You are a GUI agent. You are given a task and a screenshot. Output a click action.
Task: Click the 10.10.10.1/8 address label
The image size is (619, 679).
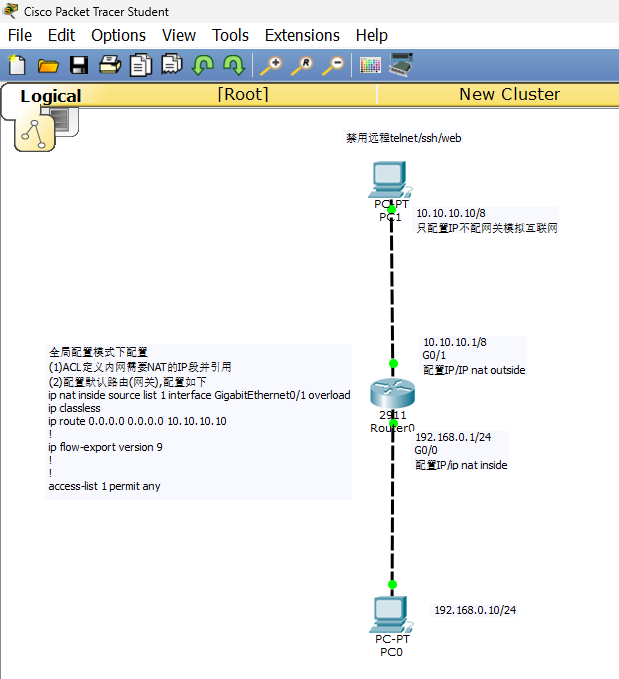point(455,342)
